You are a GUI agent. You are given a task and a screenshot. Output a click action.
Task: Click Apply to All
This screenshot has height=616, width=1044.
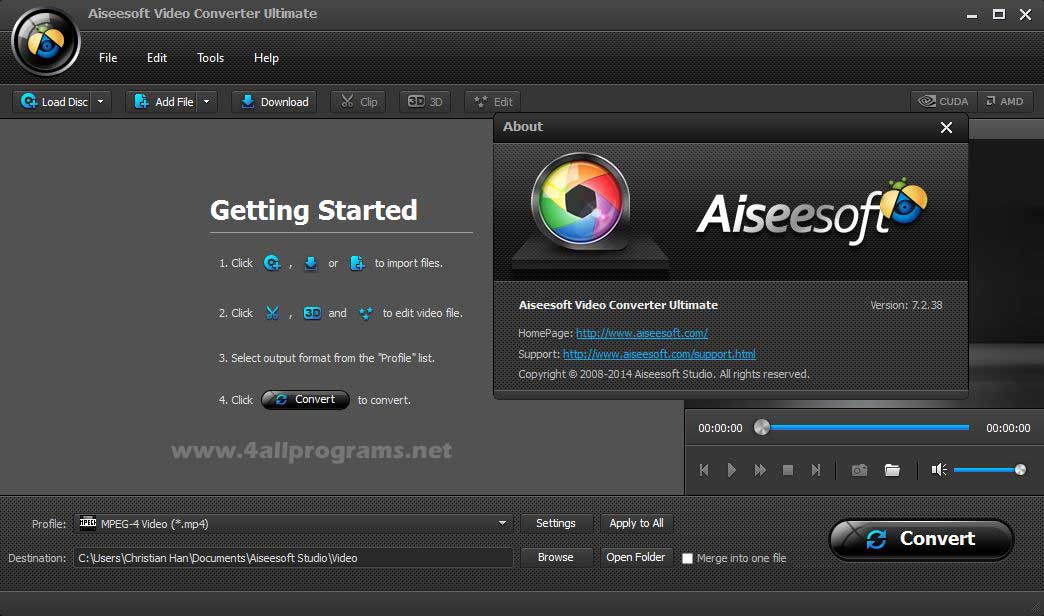[637, 523]
